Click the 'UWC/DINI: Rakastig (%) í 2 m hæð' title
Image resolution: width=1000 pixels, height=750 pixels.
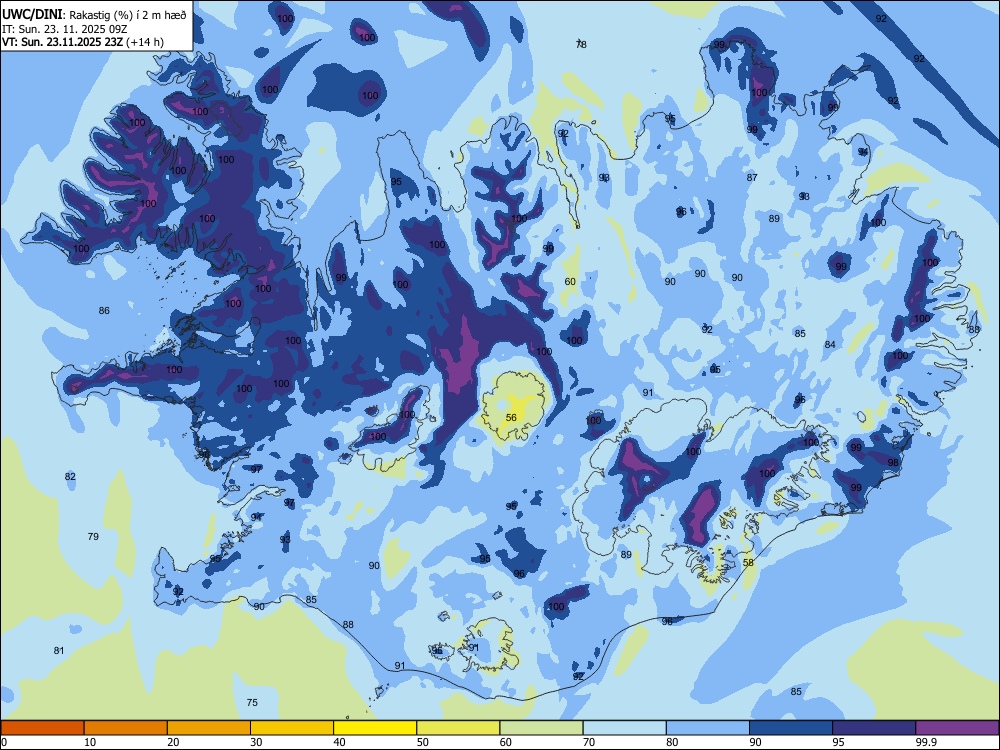tap(94, 15)
